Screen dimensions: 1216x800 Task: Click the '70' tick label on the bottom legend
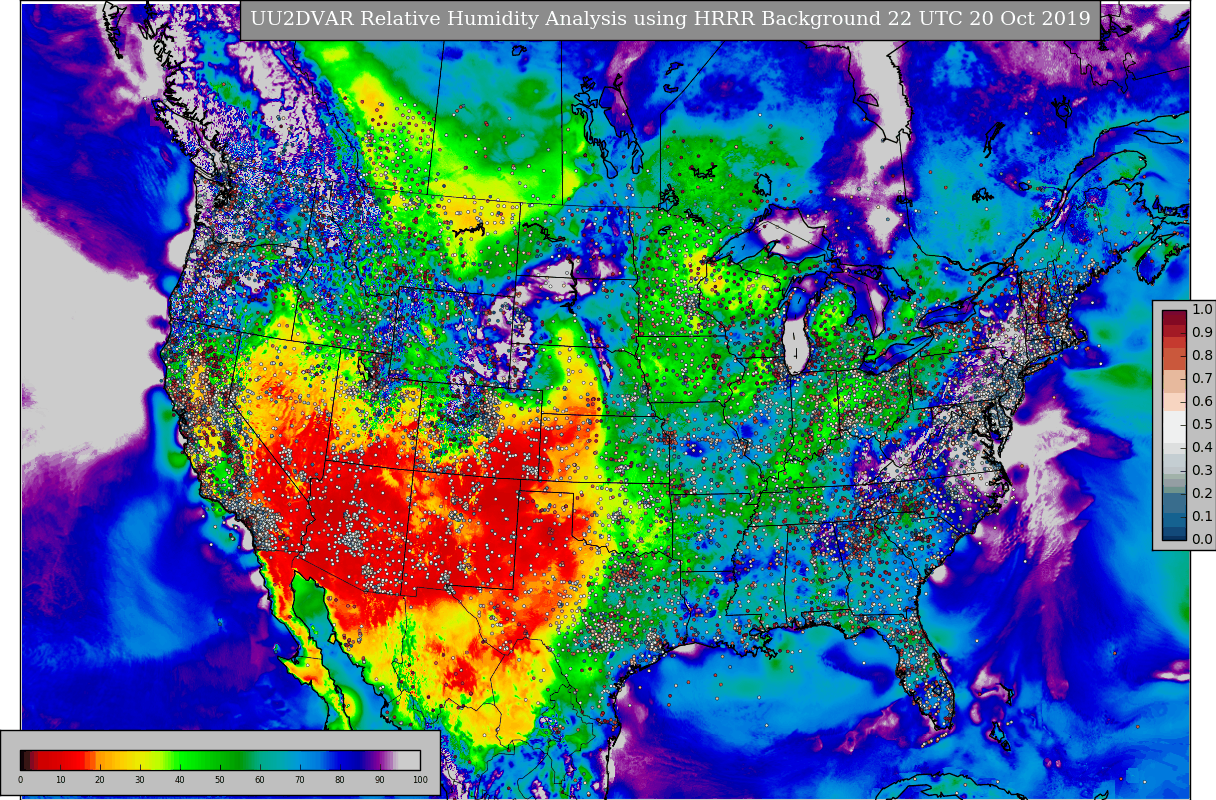[x=300, y=780]
